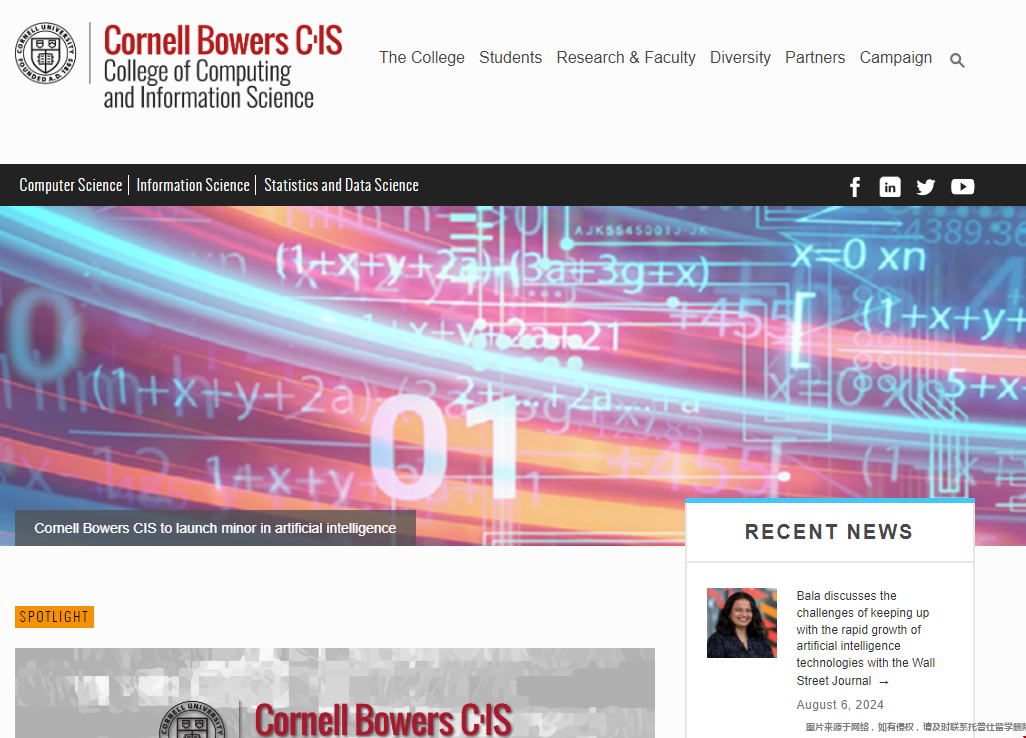Open the Students menu

[x=510, y=58]
